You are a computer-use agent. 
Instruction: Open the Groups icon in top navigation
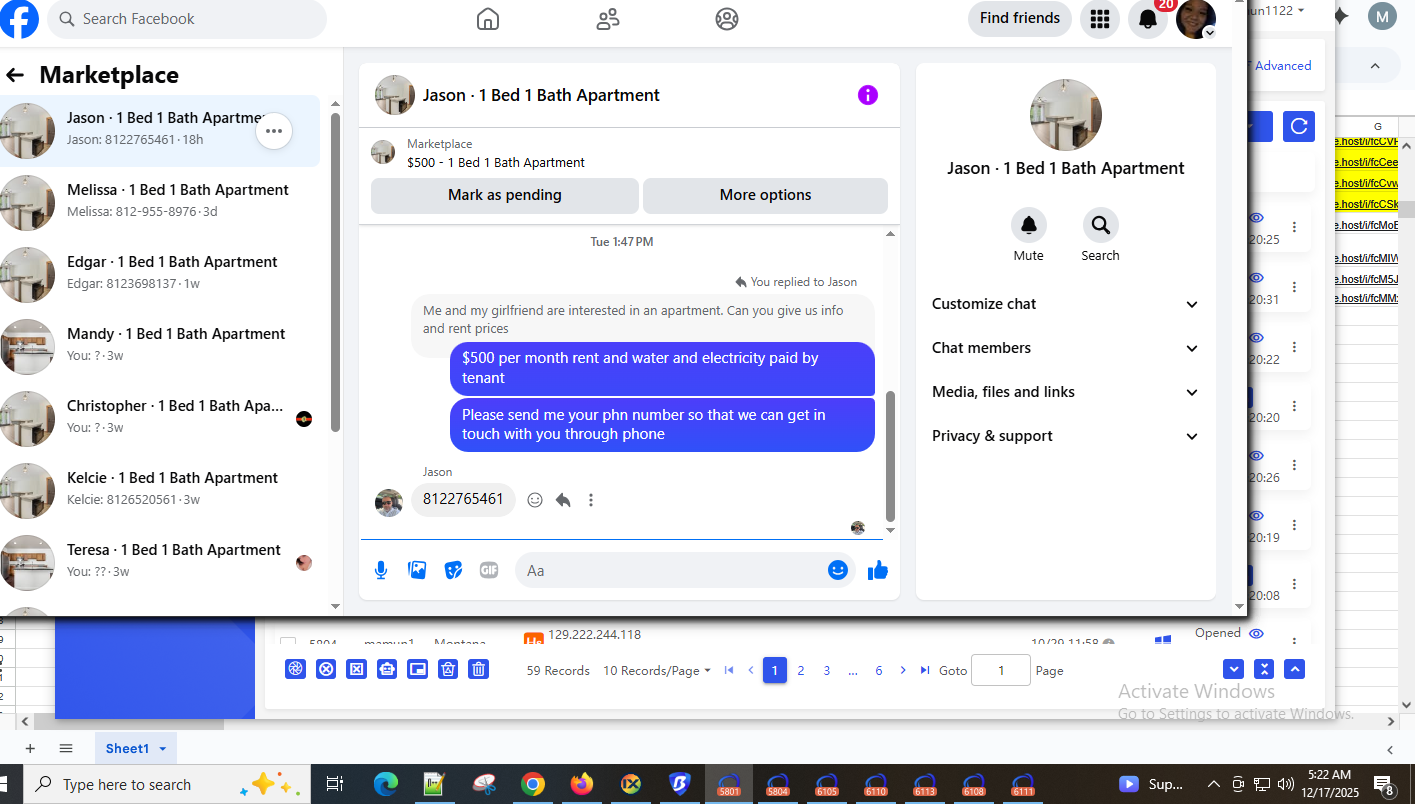[x=727, y=19]
